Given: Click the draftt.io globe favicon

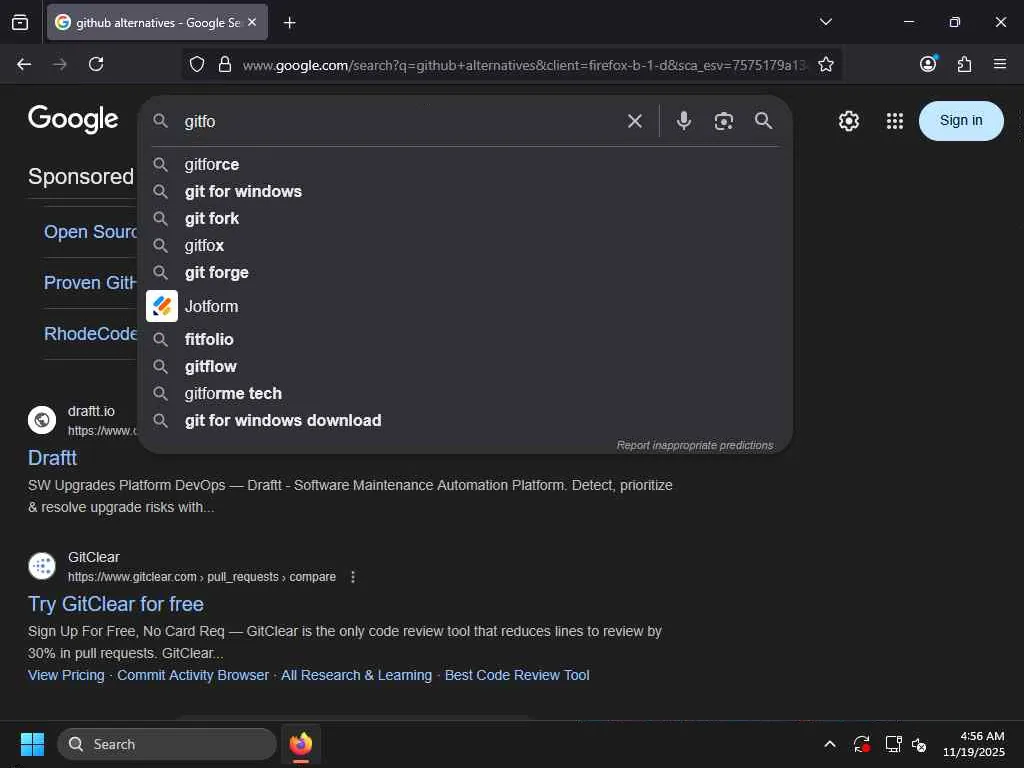Looking at the screenshot, I should 42,420.
